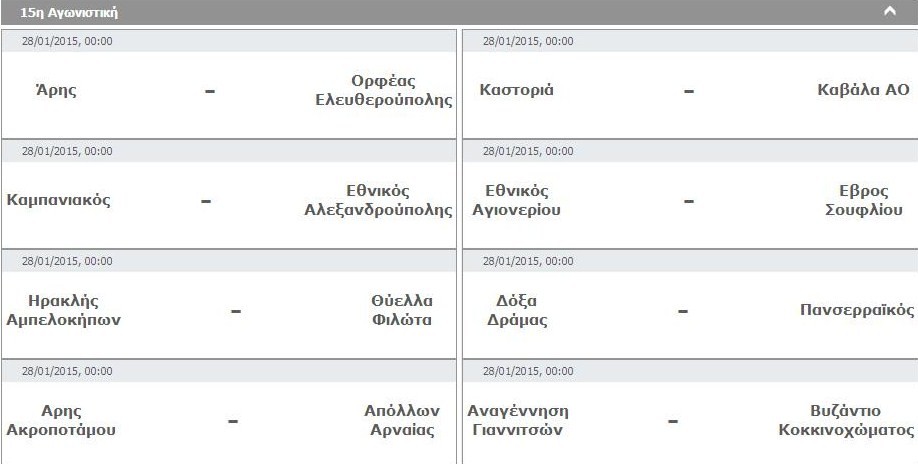
Task: Open Εθνικός Αγιονερίου team page
Action: (x=516, y=200)
